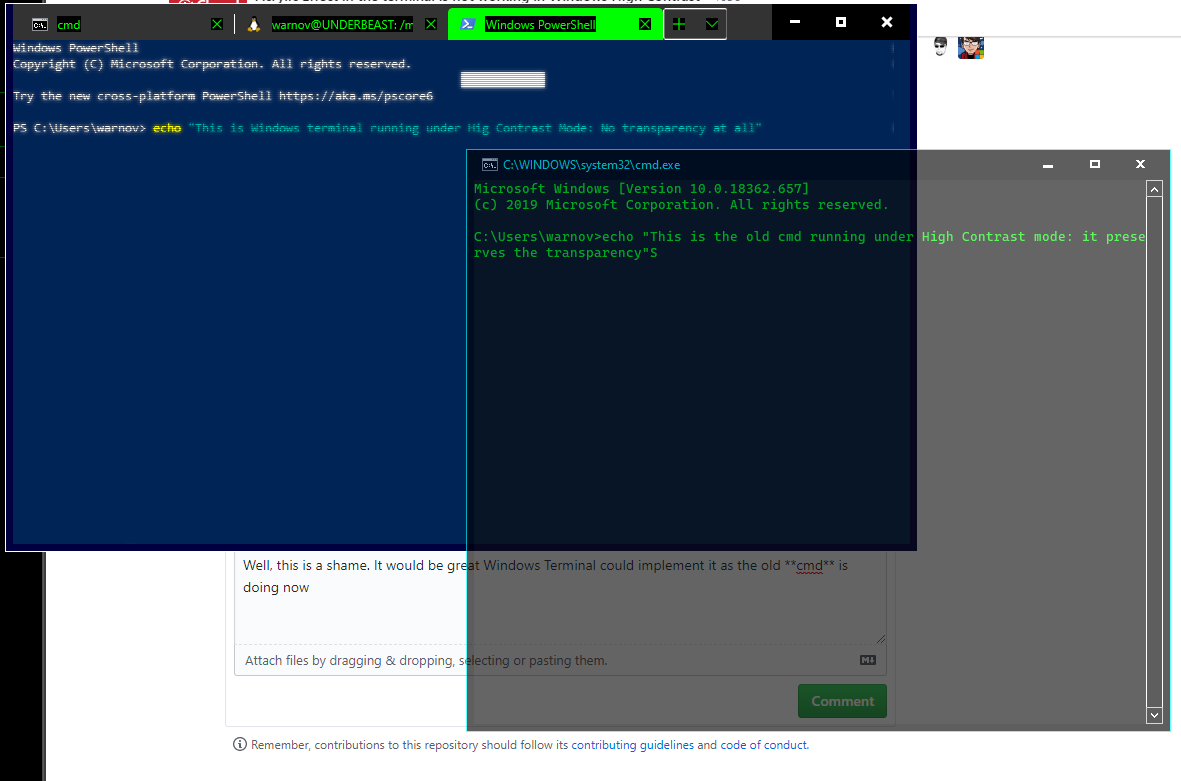The height and width of the screenshot is (781, 1181).
Task: Close the cmd.exe window
Action: 1140,164
